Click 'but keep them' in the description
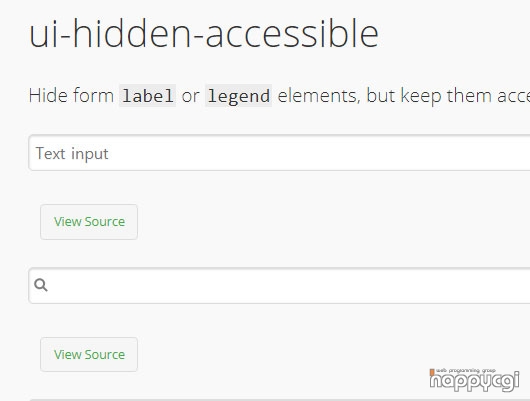Image resolution: width=530 pixels, height=401 pixels. pos(429,96)
